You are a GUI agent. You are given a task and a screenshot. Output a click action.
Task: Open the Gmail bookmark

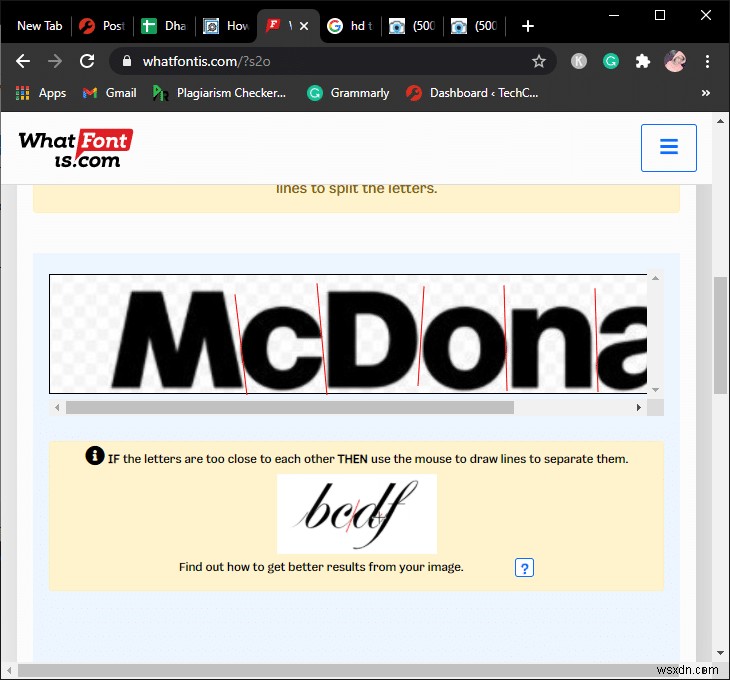tap(109, 93)
